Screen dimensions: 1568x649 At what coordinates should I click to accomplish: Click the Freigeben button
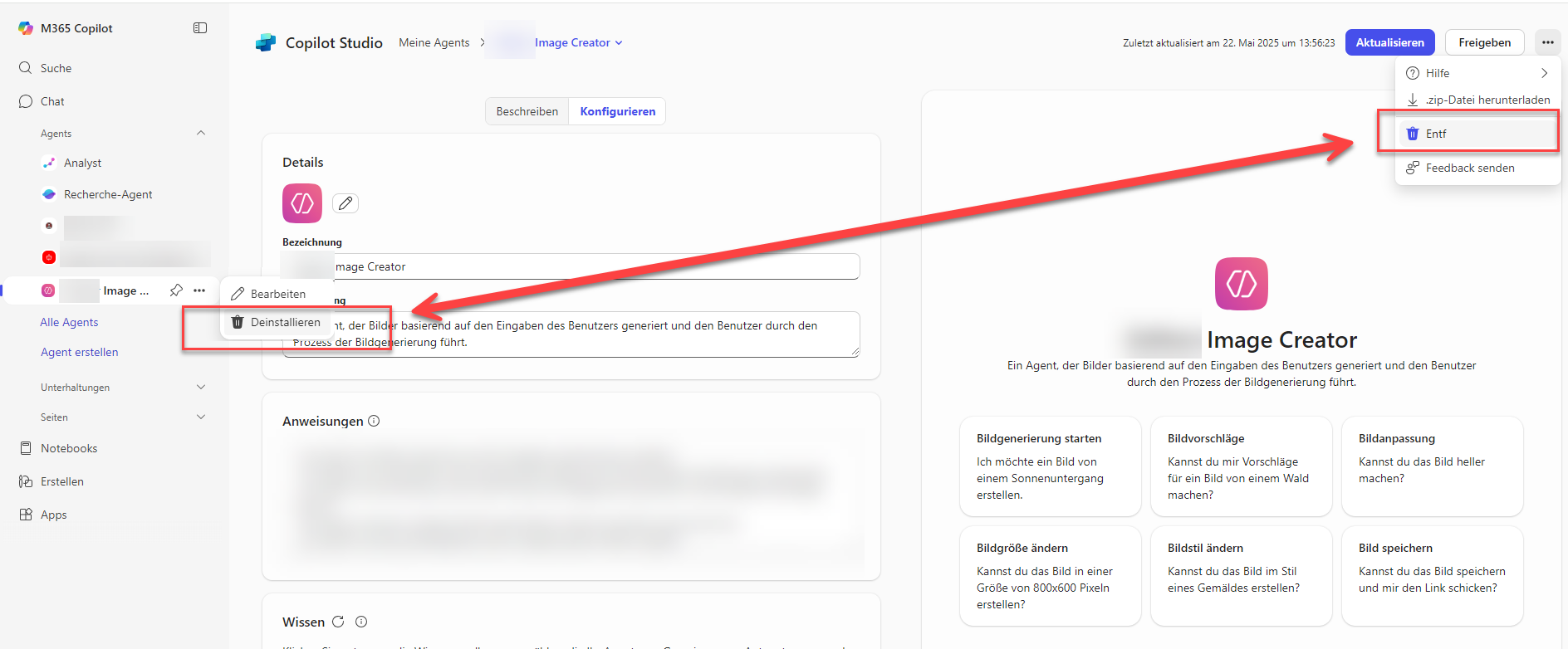pos(1484,42)
